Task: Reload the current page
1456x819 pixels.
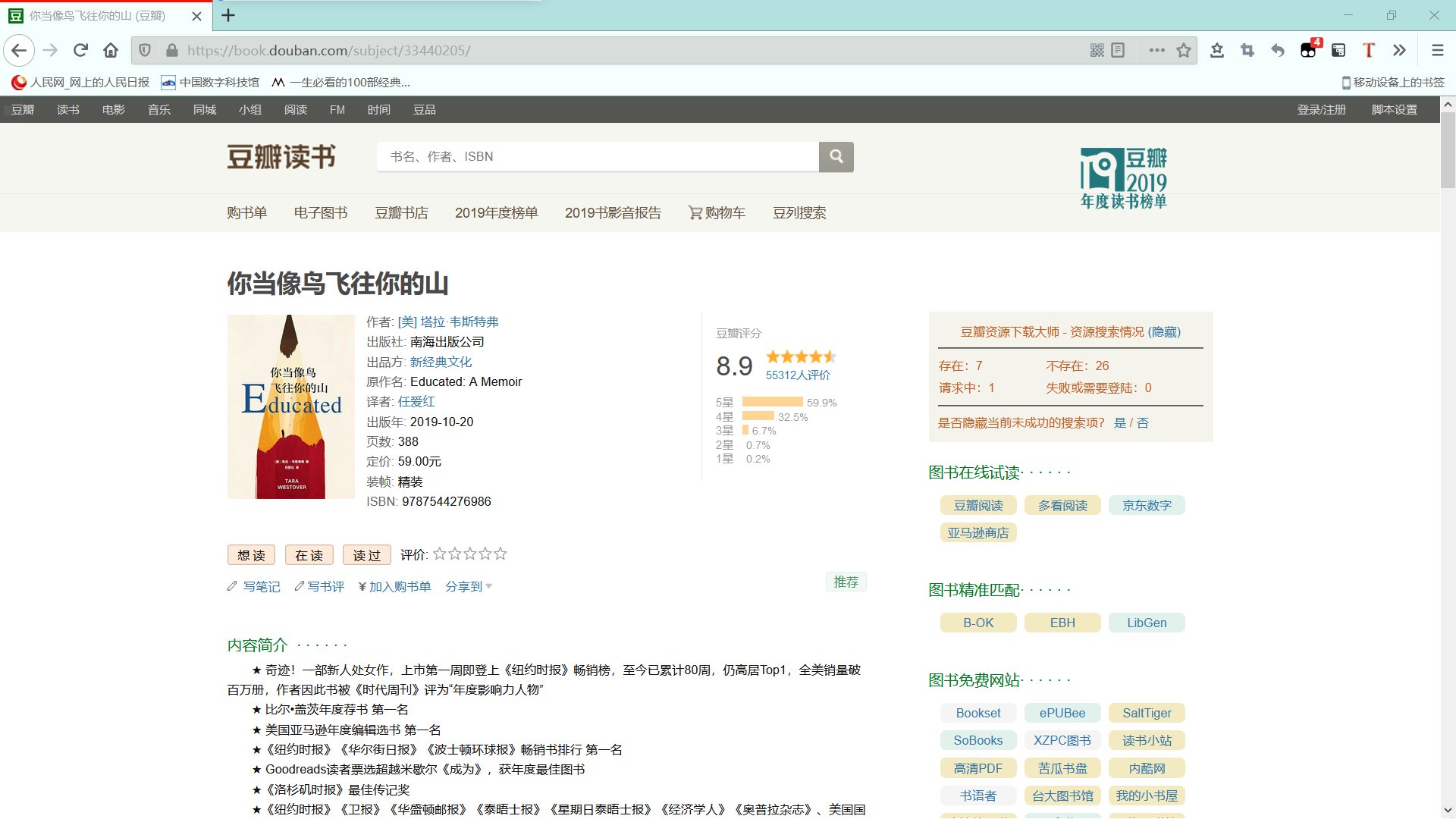Action: (80, 50)
